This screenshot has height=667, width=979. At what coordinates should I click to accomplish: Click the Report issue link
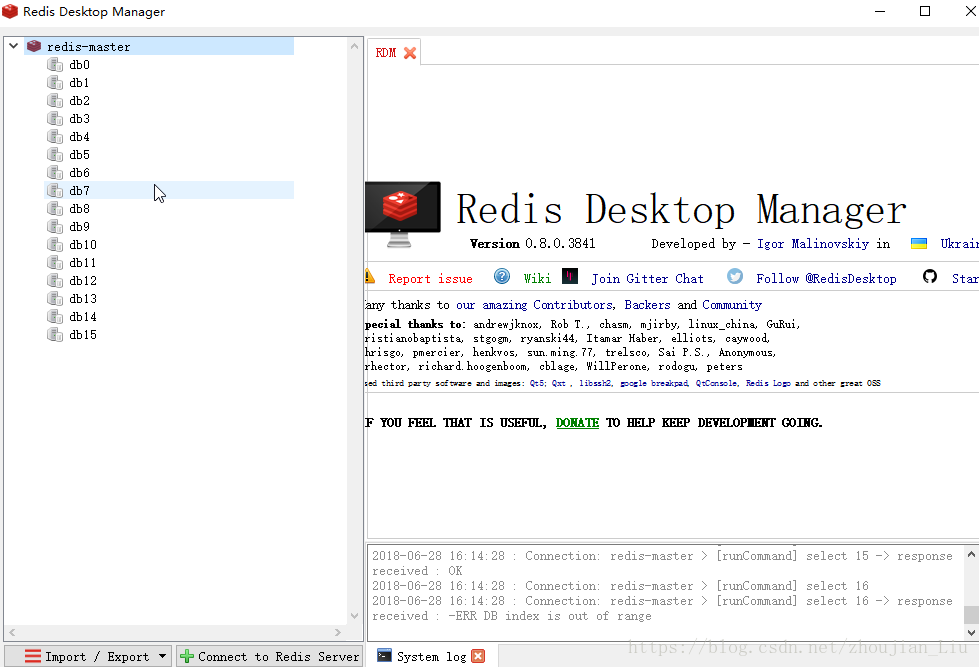tap(430, 279)
